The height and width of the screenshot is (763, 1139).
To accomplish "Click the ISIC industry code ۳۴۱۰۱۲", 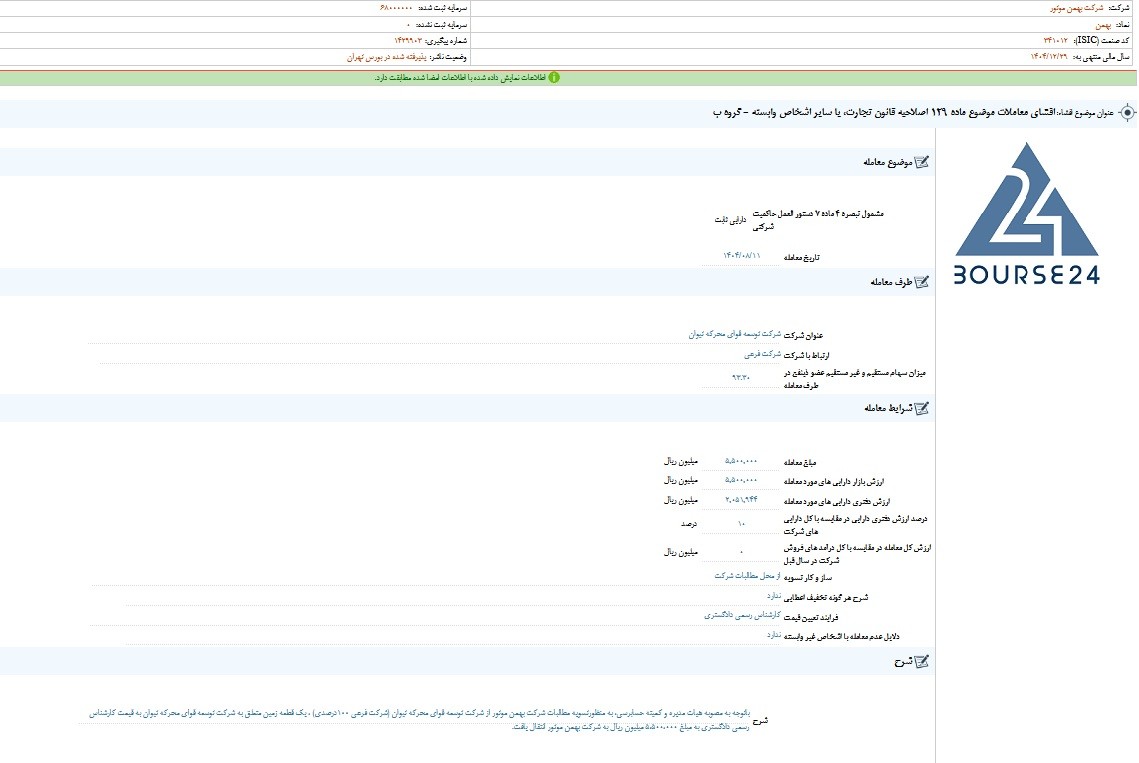I will click(1055, 41).
